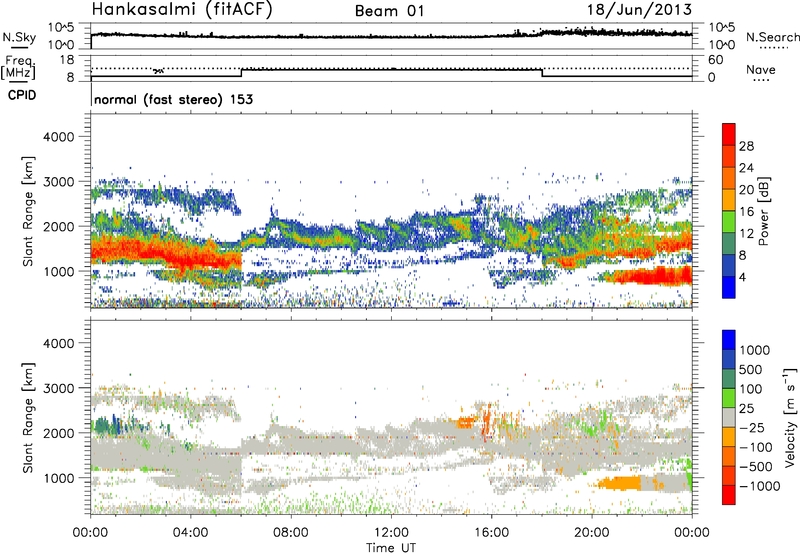Viewport: 800px width, 554px height.
Task: Click the 'Velocity [m s-1]' colorbar title
Action: click(x=790, y=417)
